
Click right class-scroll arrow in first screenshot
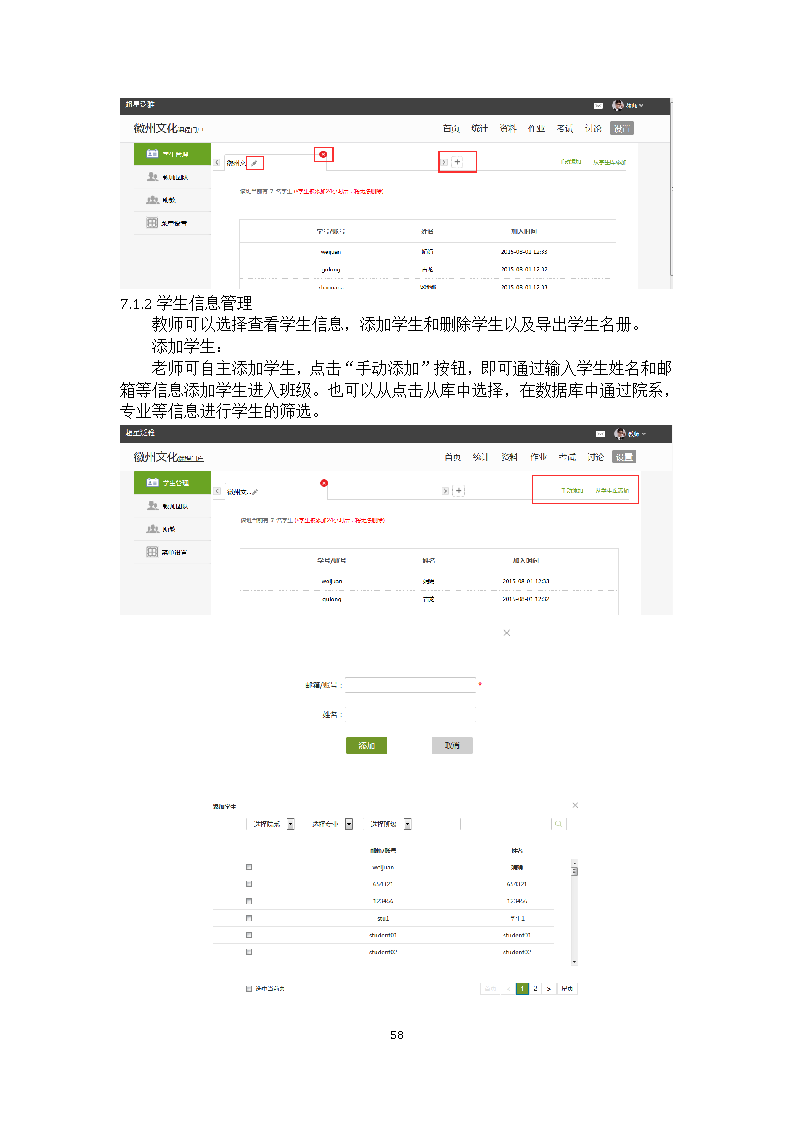pyautogui.click(x=444, y=162)
